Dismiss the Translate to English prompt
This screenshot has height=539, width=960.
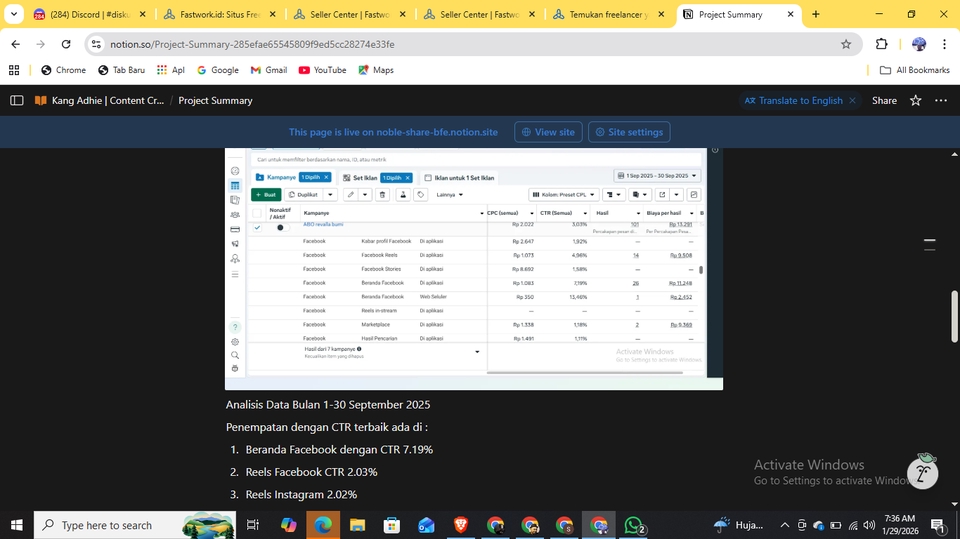click(x=853, y=100)
